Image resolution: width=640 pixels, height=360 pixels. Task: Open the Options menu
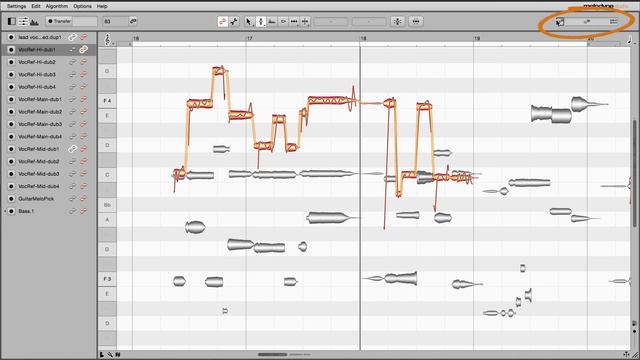click(x=82, y=6)
